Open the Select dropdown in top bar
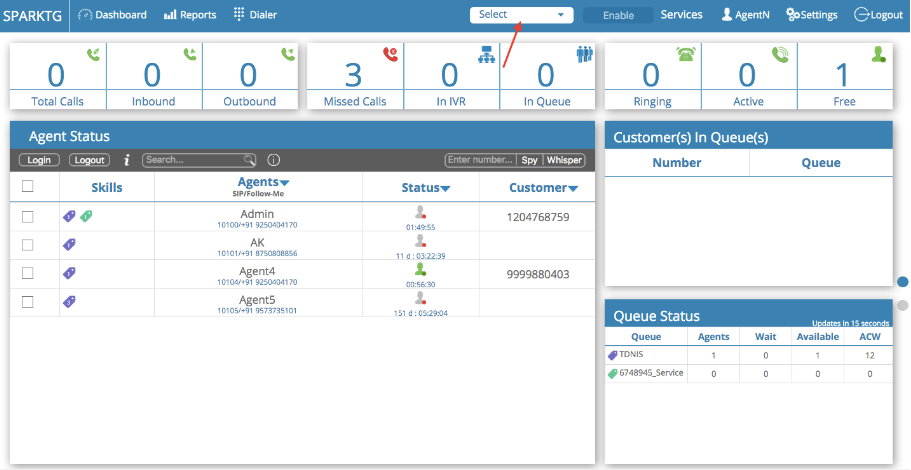The height and width of the screenshot is (470, 911). point(521,15)
